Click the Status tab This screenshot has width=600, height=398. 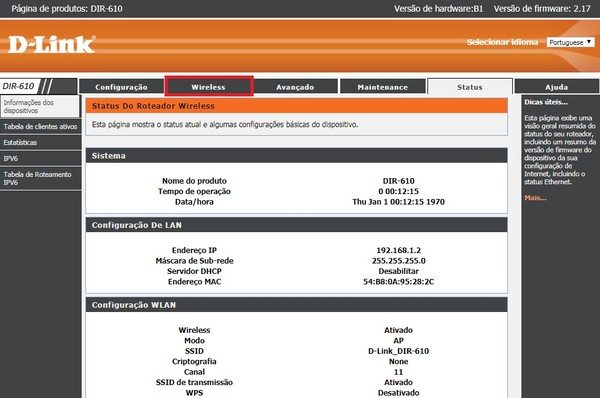[470, 87]
